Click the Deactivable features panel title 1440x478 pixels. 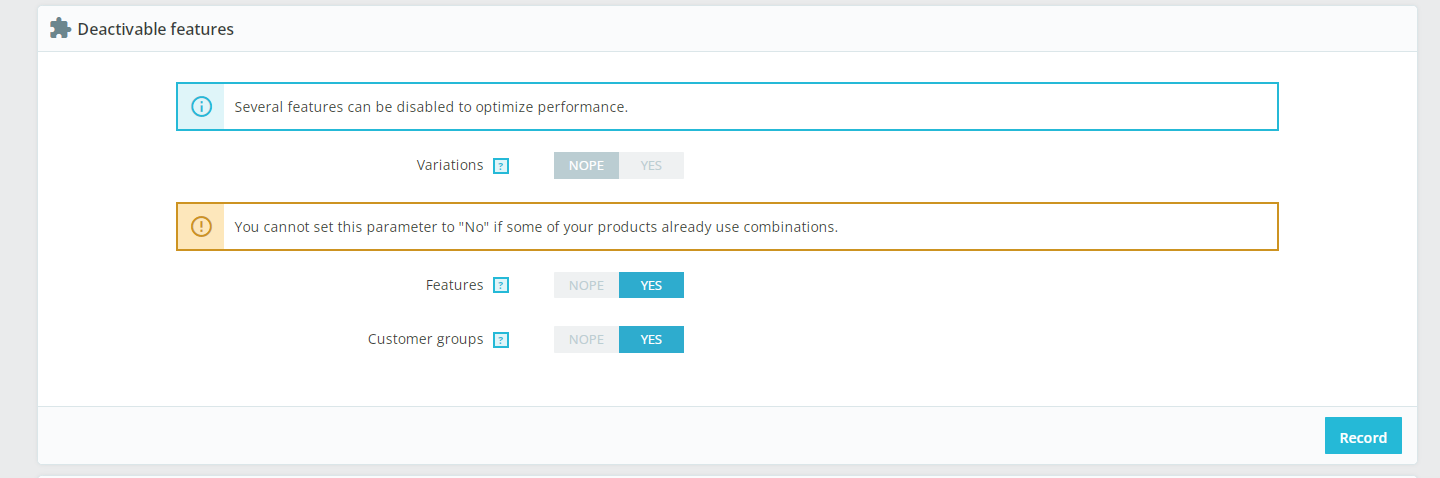(x=155, y=29)
